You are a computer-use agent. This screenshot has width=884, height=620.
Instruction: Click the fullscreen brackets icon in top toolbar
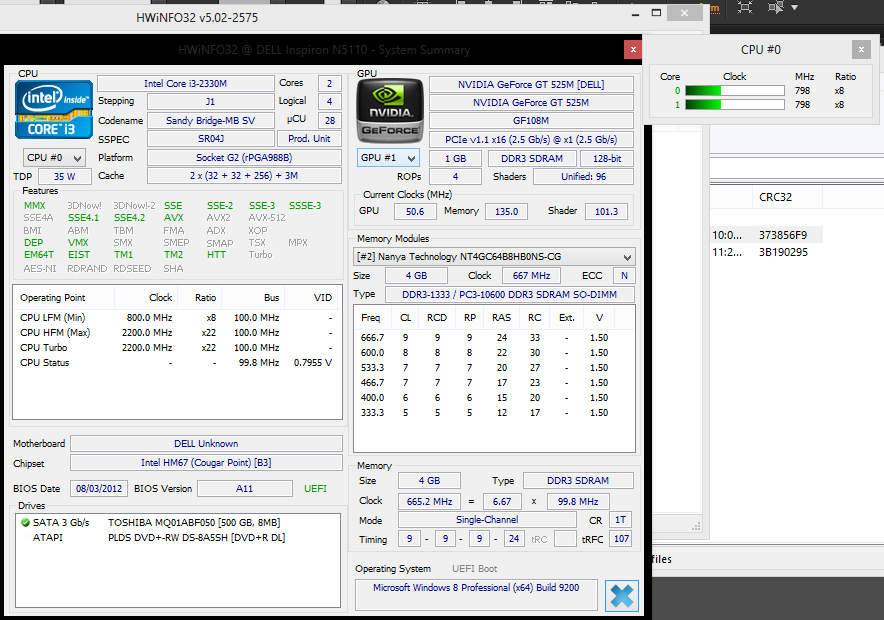pos(745,7)
